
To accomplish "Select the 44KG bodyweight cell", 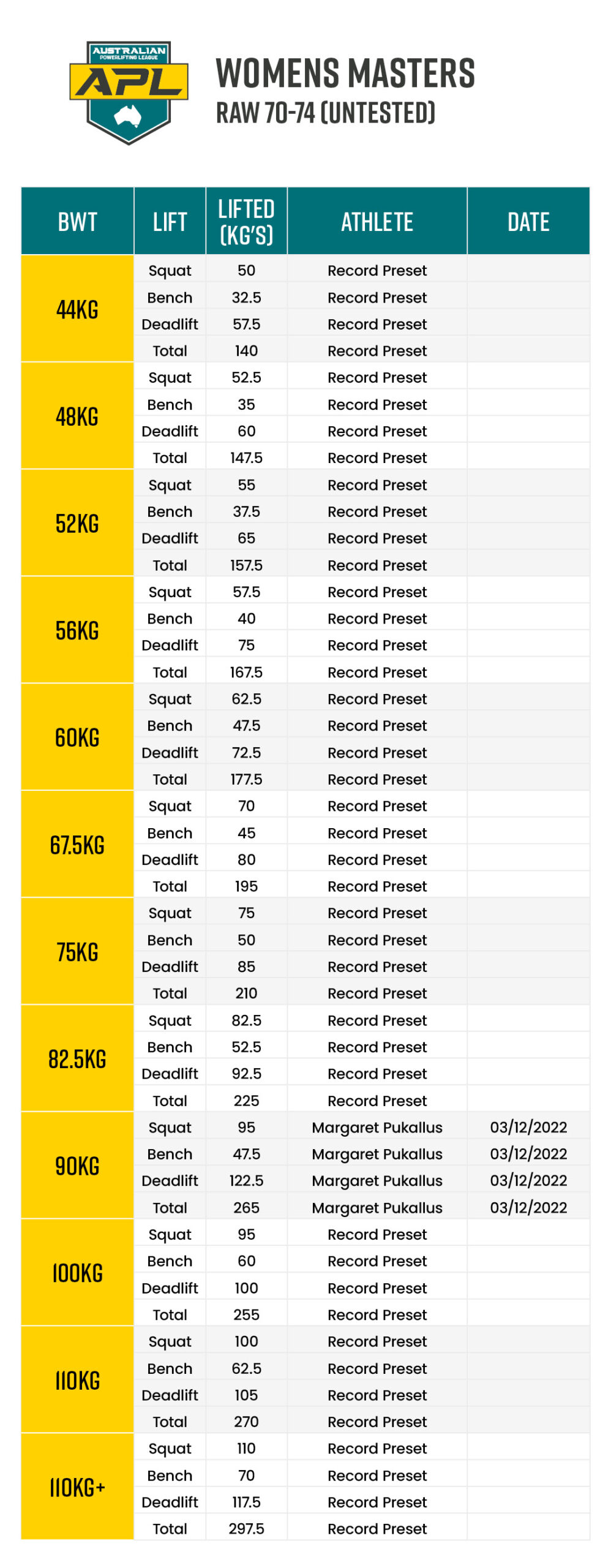I will click(x=77, y=309).
